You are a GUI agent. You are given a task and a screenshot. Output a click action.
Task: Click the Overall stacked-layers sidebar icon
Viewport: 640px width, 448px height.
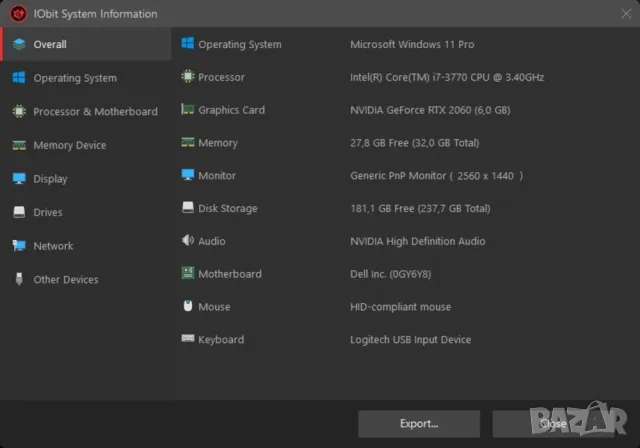pyautogui.click(x=19, y=44)
